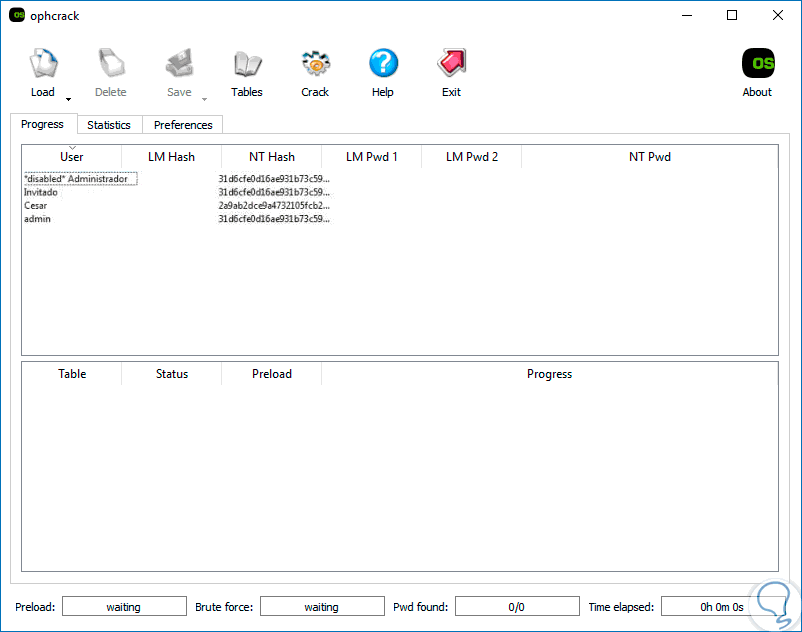
Task: Start cracking with the Crack gear icon
Action: click(315, 63)
